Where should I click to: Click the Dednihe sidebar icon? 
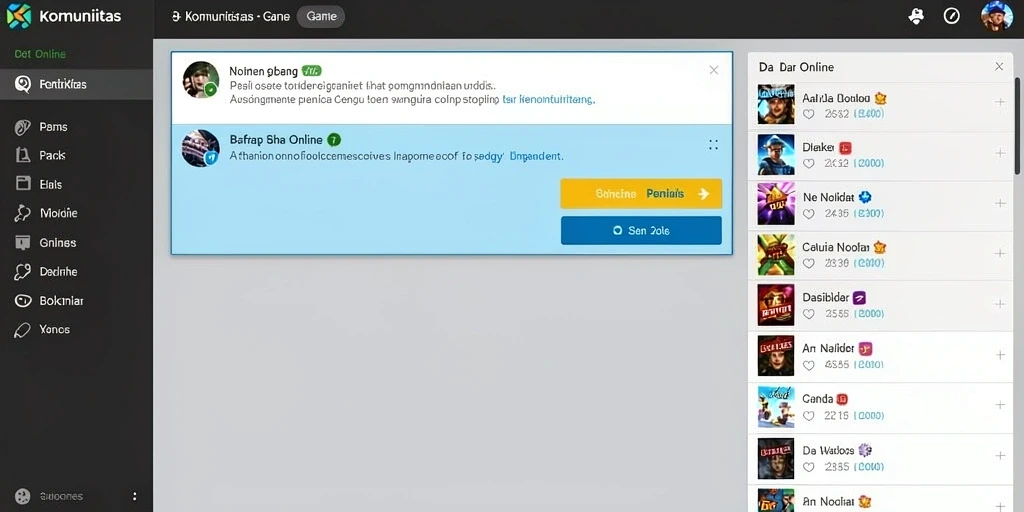point(22,272)
